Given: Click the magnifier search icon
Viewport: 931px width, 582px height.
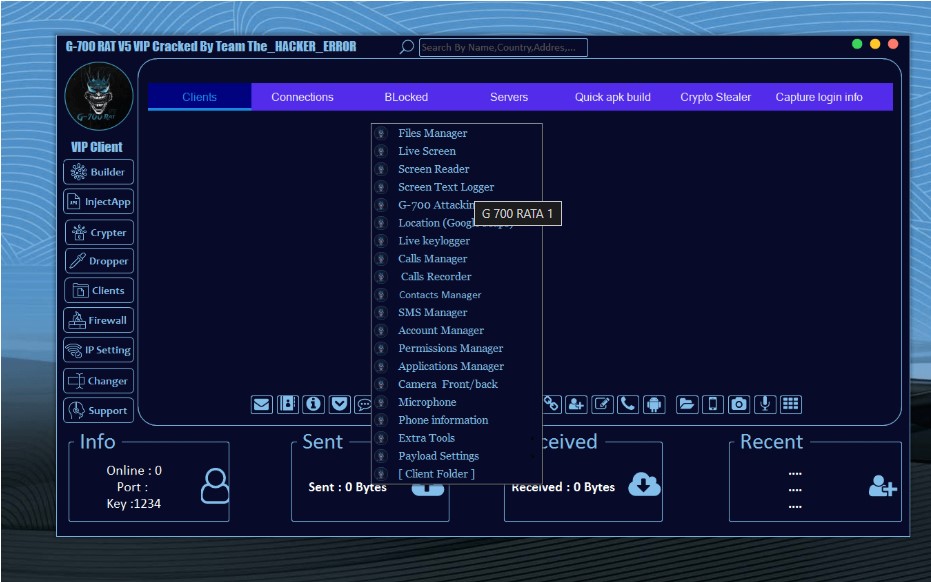Looking at the screenshot, I should point(407,47).
